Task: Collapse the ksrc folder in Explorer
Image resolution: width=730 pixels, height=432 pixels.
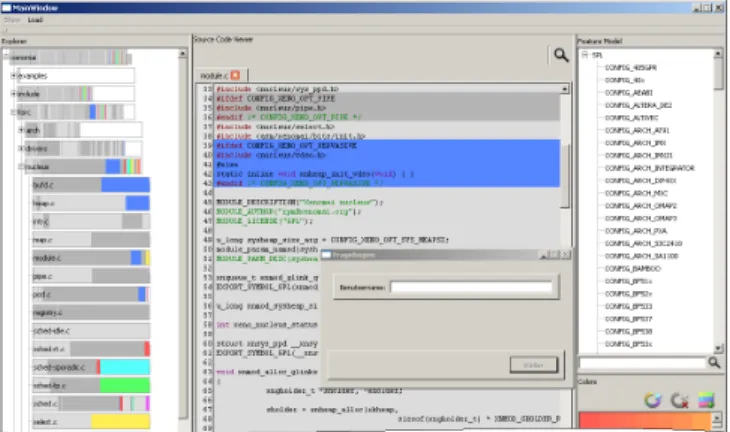Action: pyautogui.click(x=14, y=112)
